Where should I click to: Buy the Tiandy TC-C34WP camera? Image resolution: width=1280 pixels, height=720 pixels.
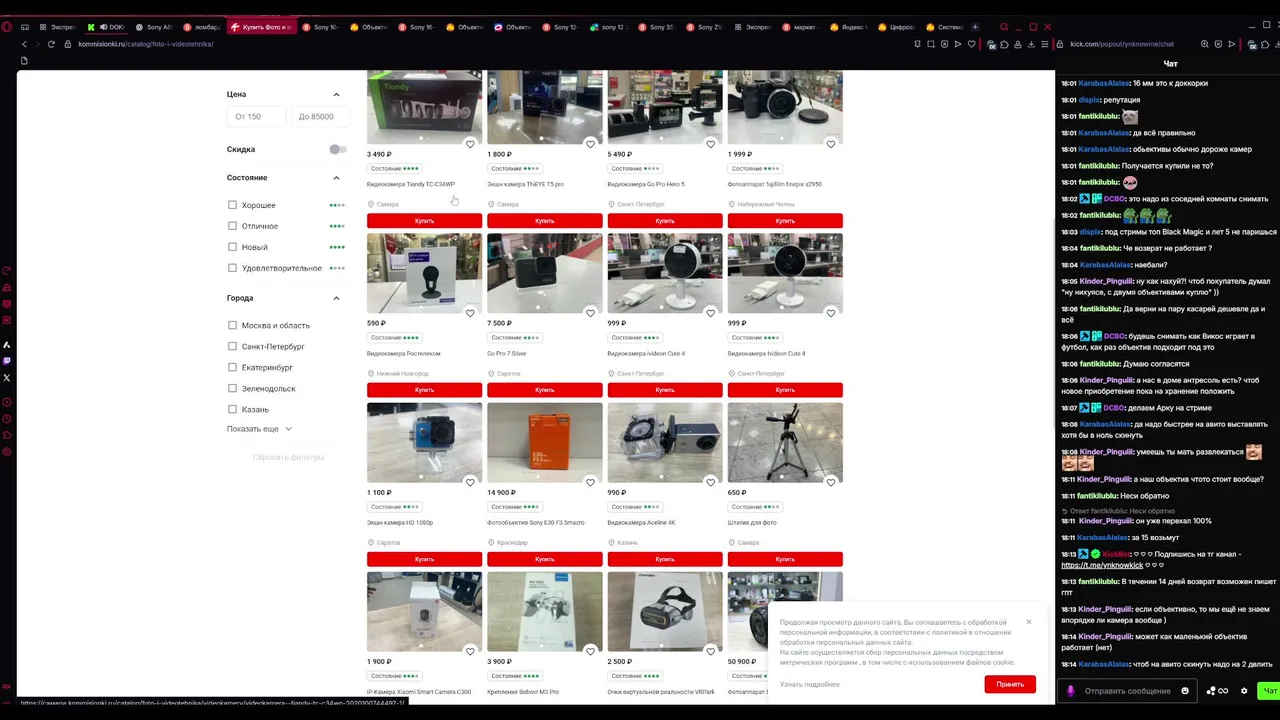(x=424, y=221)
